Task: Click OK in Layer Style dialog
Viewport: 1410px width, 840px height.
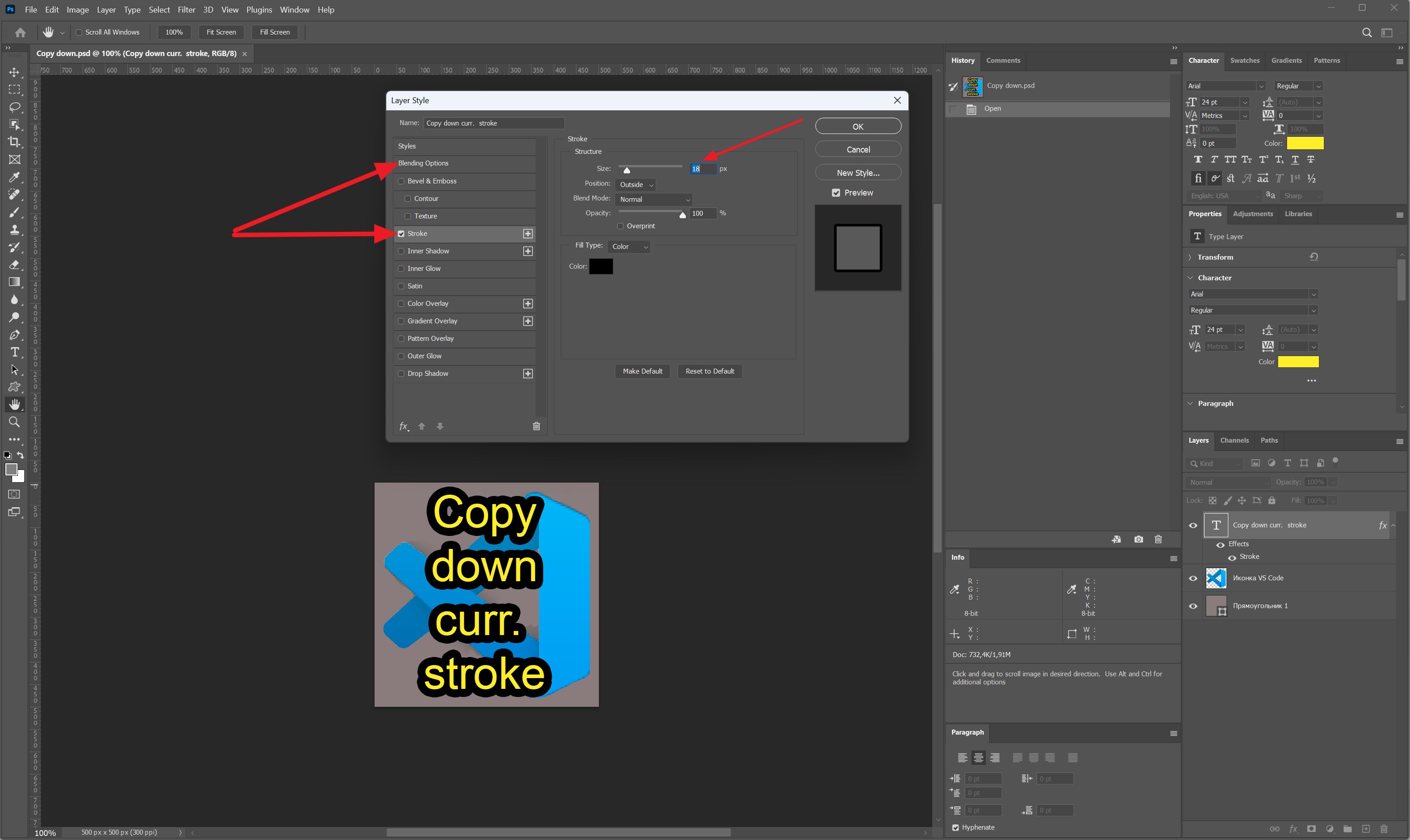Action: pyautogui.click(x=858, y=126)
